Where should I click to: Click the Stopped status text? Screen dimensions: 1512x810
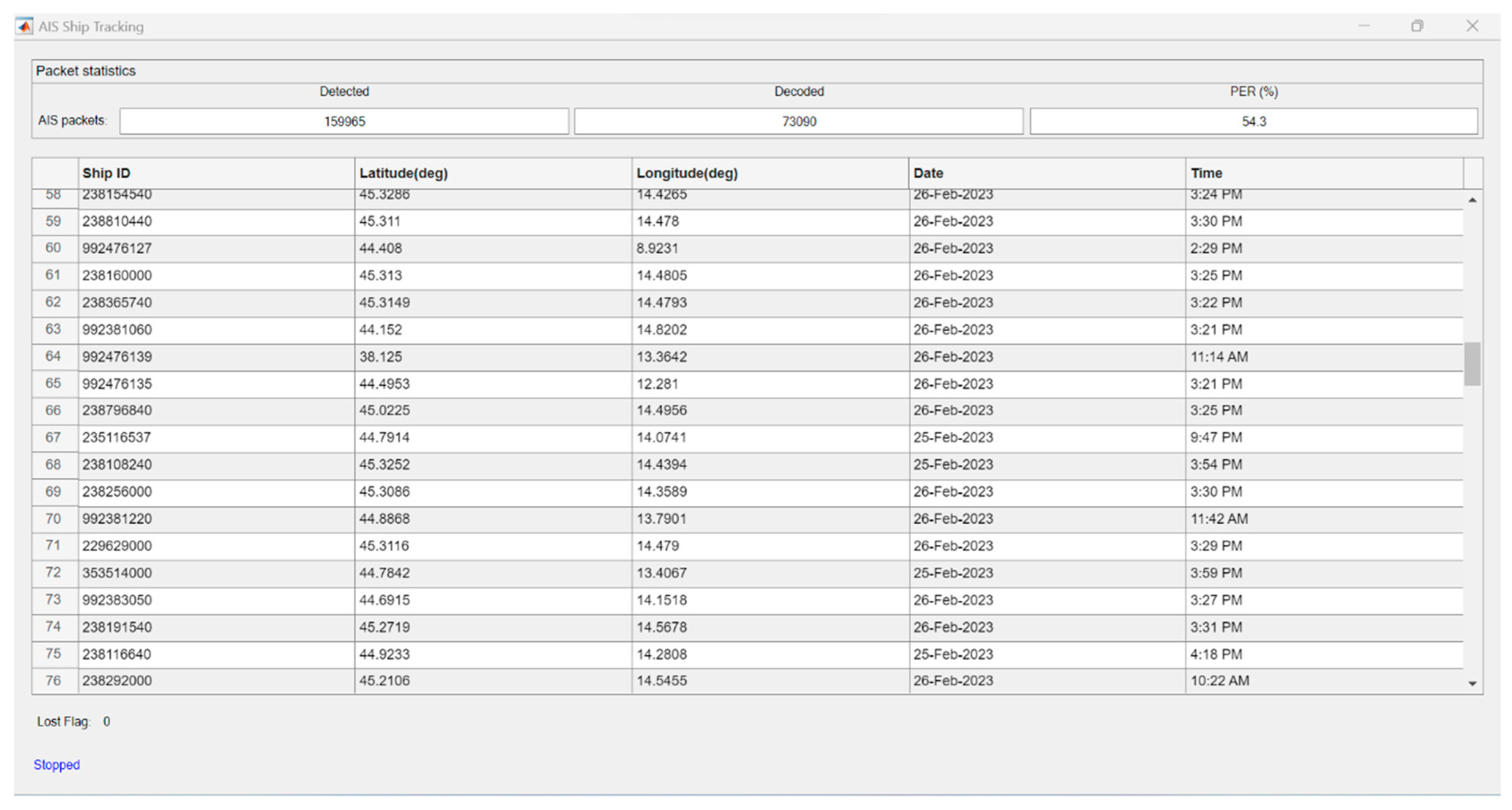(x=56, y=764)
